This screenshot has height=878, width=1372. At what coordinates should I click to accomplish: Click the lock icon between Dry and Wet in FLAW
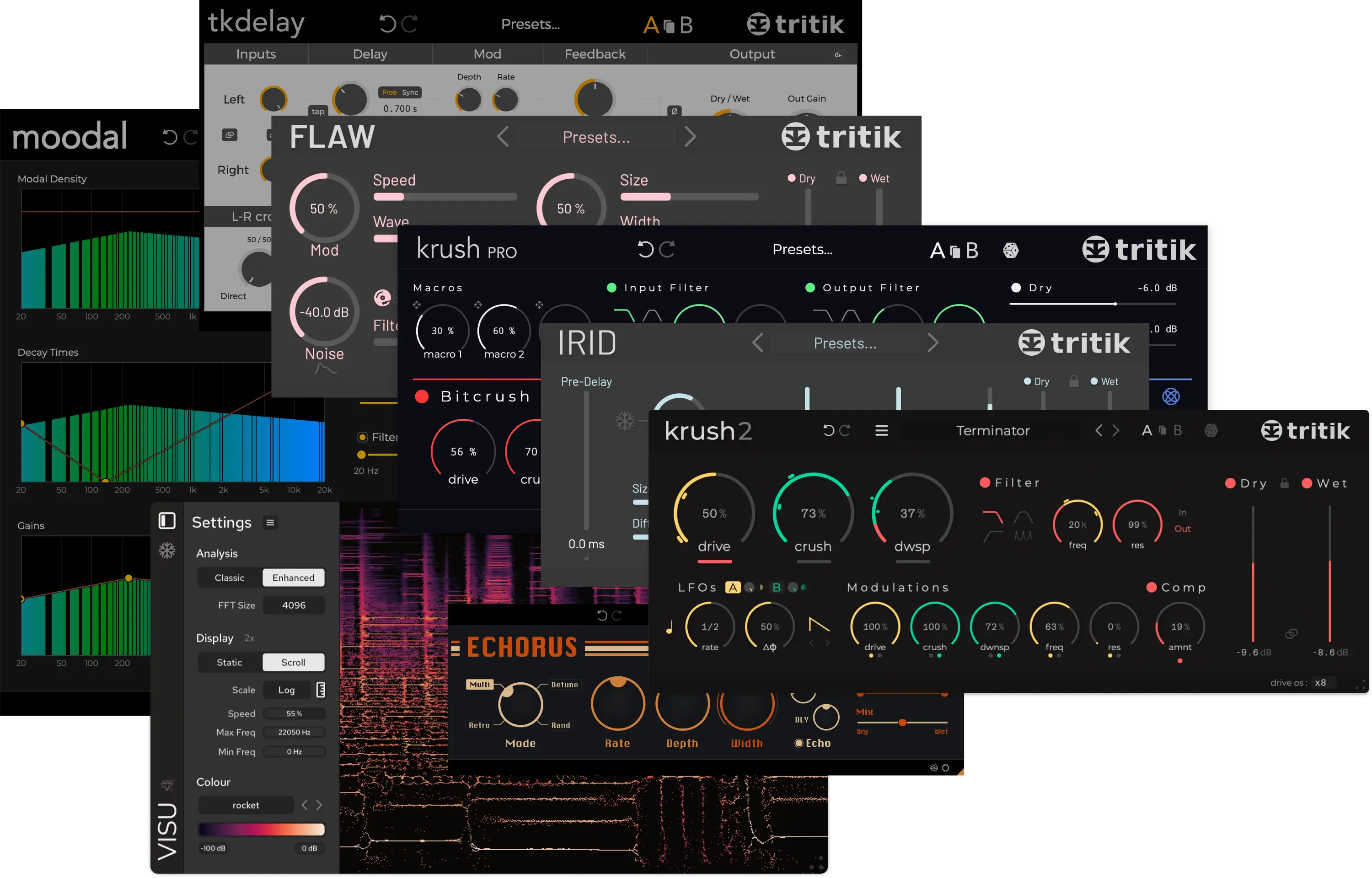841,178
